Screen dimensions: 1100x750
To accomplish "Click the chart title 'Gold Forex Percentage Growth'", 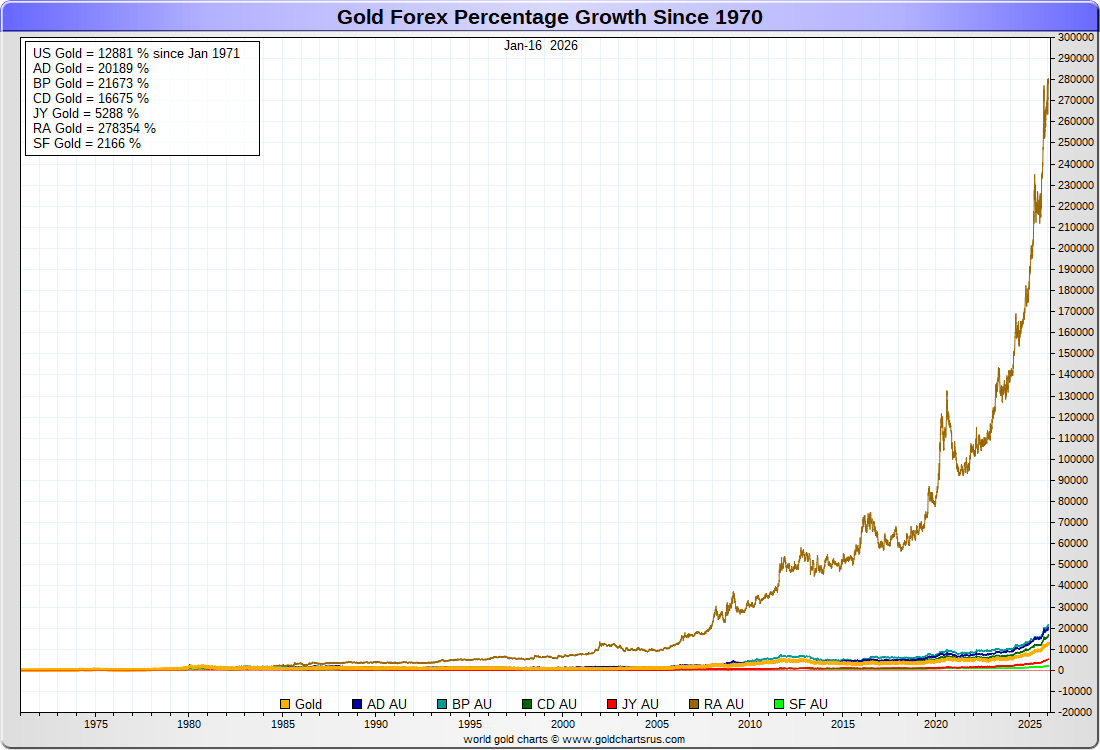I will pos(549,17).
